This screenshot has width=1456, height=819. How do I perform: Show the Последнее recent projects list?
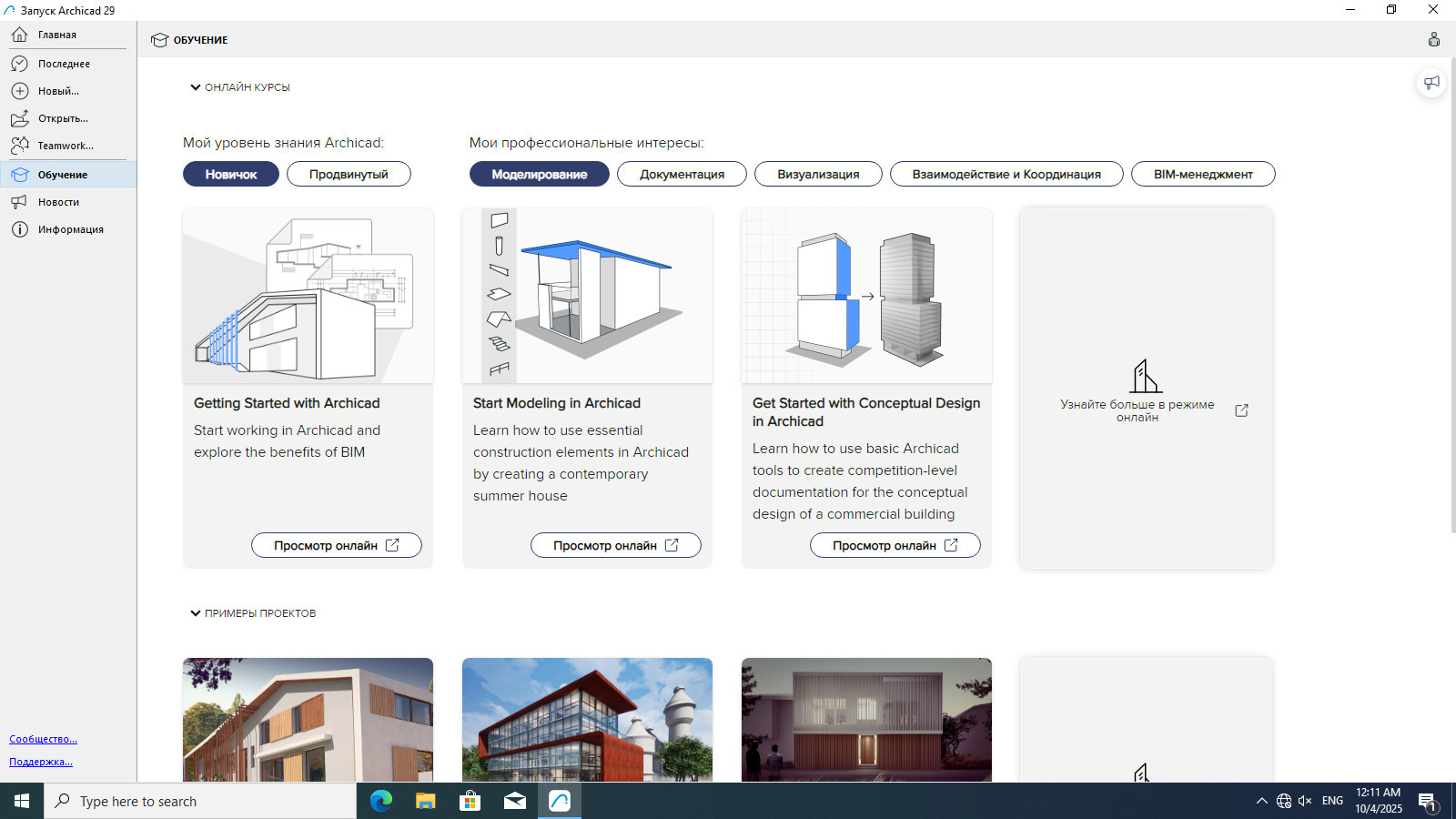point(68,64)
